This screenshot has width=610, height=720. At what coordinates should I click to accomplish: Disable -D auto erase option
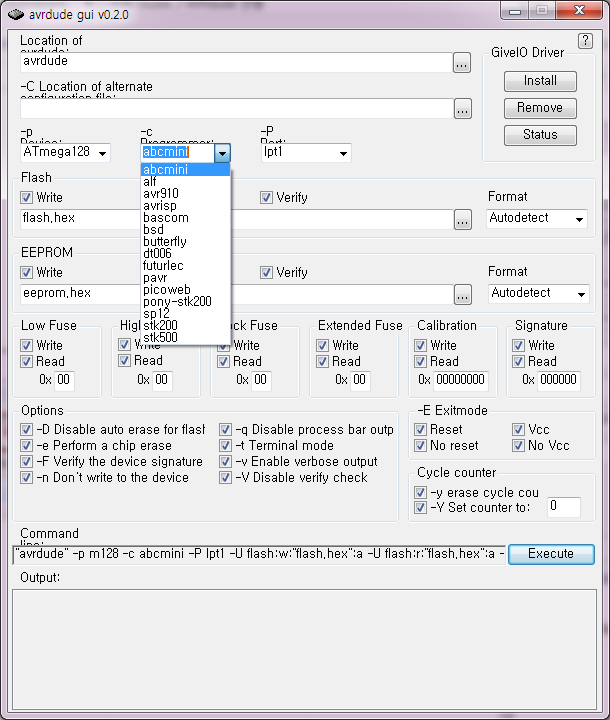[x=27, y=430]
